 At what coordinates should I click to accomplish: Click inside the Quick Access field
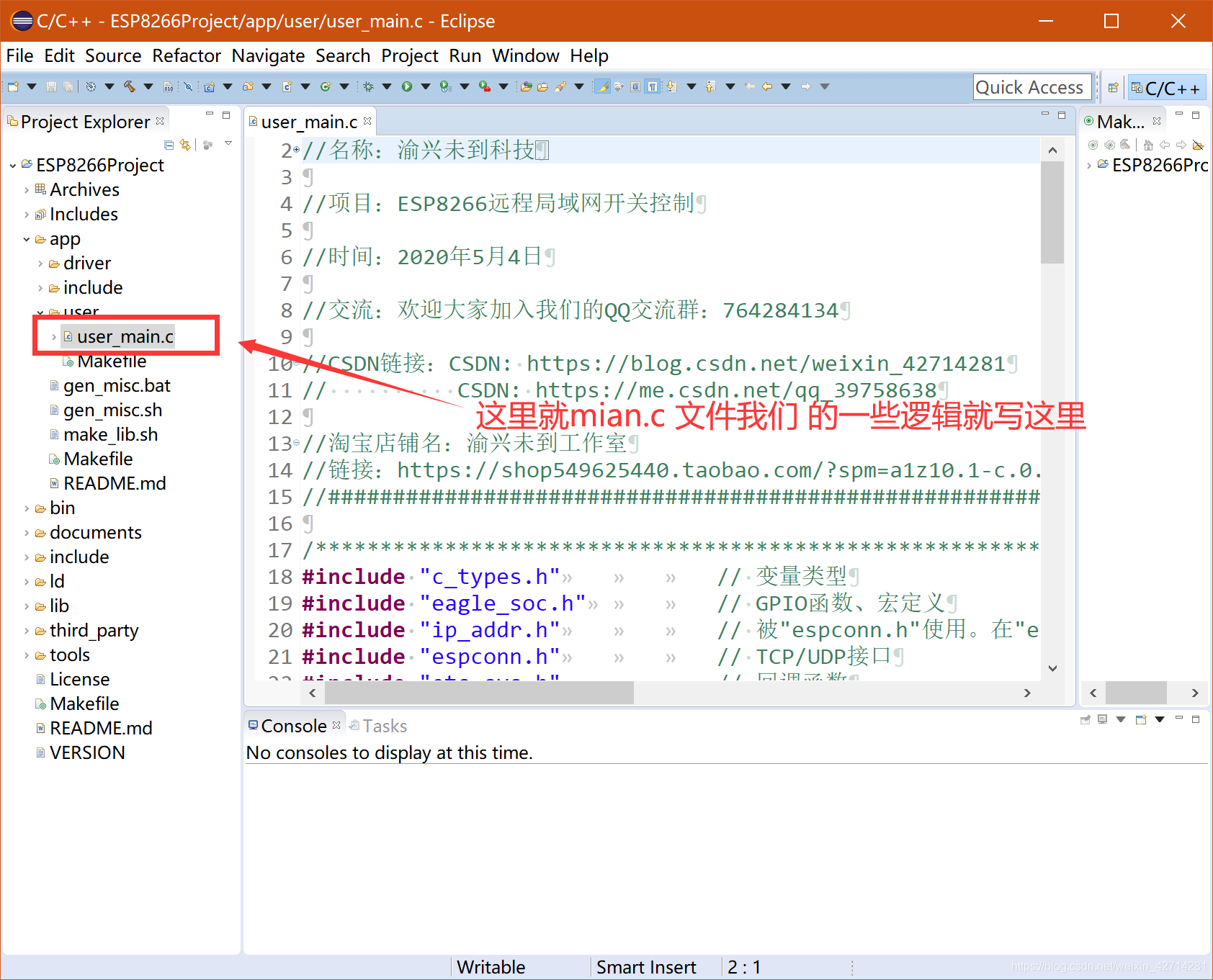tap(1031, 86)
